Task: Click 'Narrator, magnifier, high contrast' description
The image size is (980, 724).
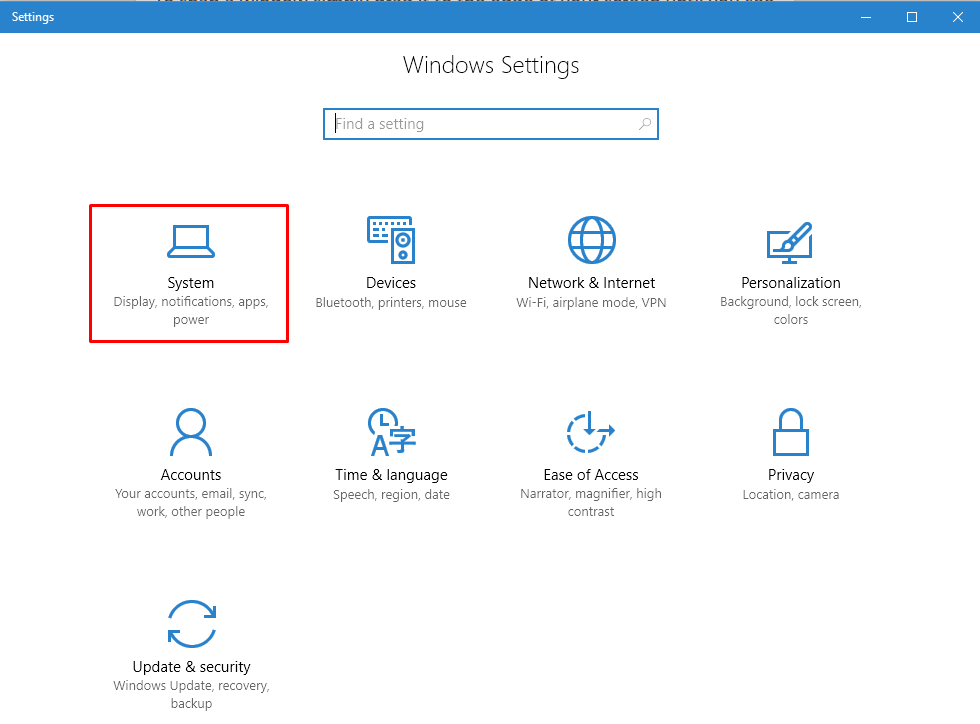Action: 591,503
